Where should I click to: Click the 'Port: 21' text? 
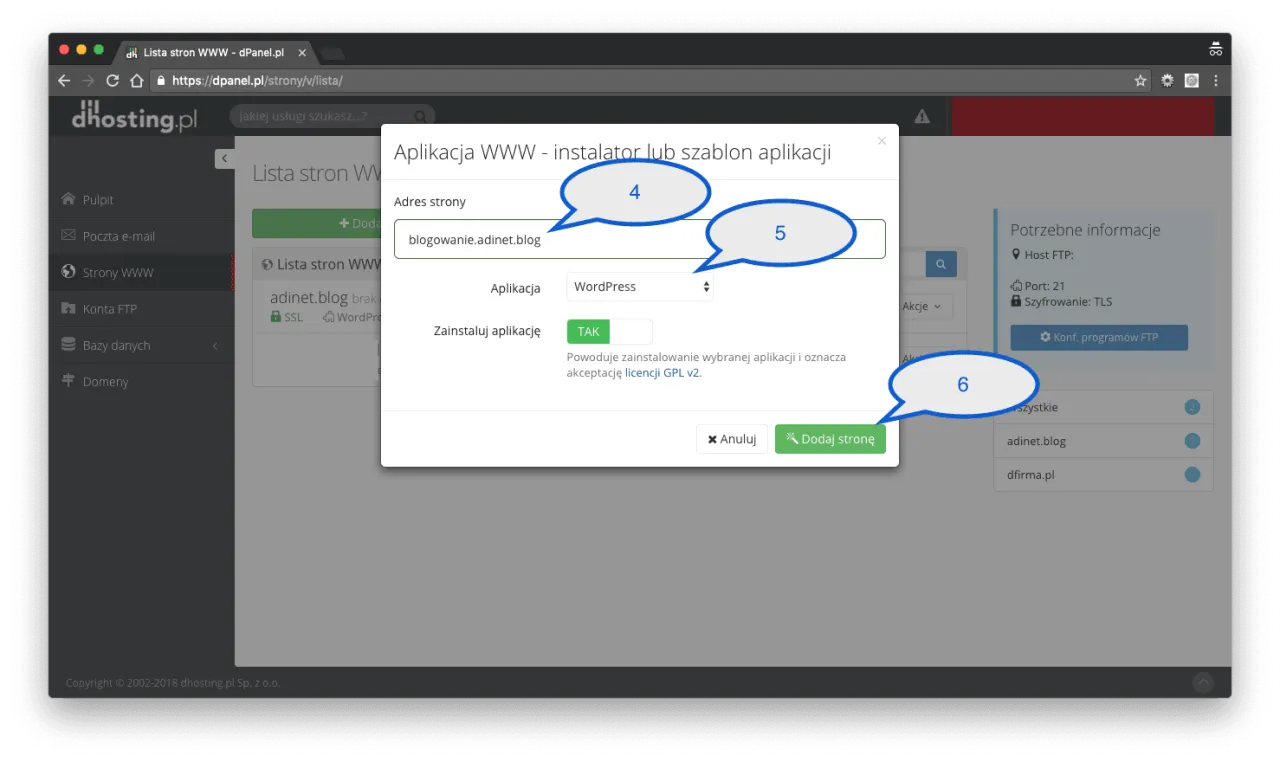(1045, 286)
